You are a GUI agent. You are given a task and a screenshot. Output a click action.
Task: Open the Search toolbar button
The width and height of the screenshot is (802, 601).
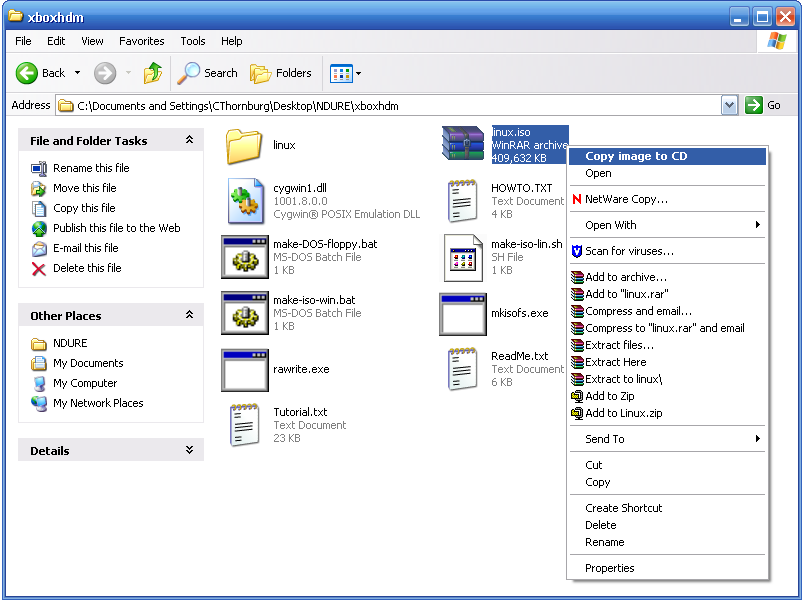pyautogui.click(x=208, y=73)
